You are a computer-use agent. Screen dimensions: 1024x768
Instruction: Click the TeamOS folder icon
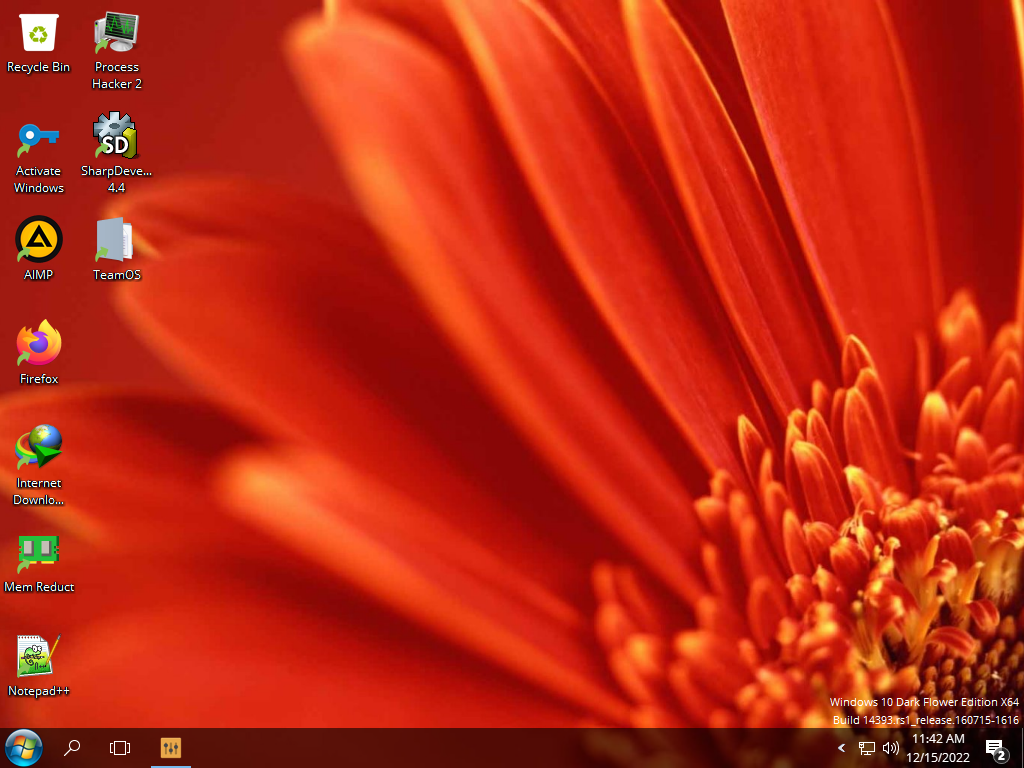[116, 241]
